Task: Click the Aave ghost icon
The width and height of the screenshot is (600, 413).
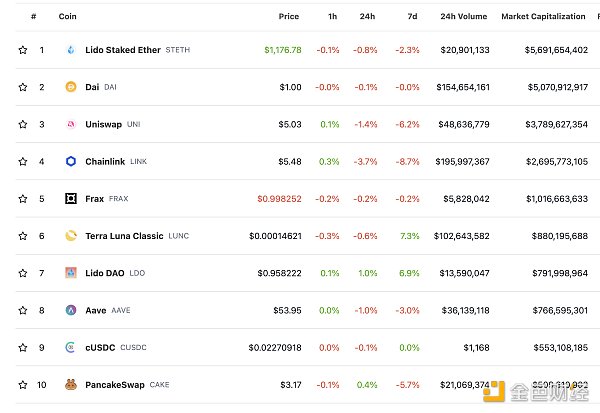Action: [x=71, y=310]
